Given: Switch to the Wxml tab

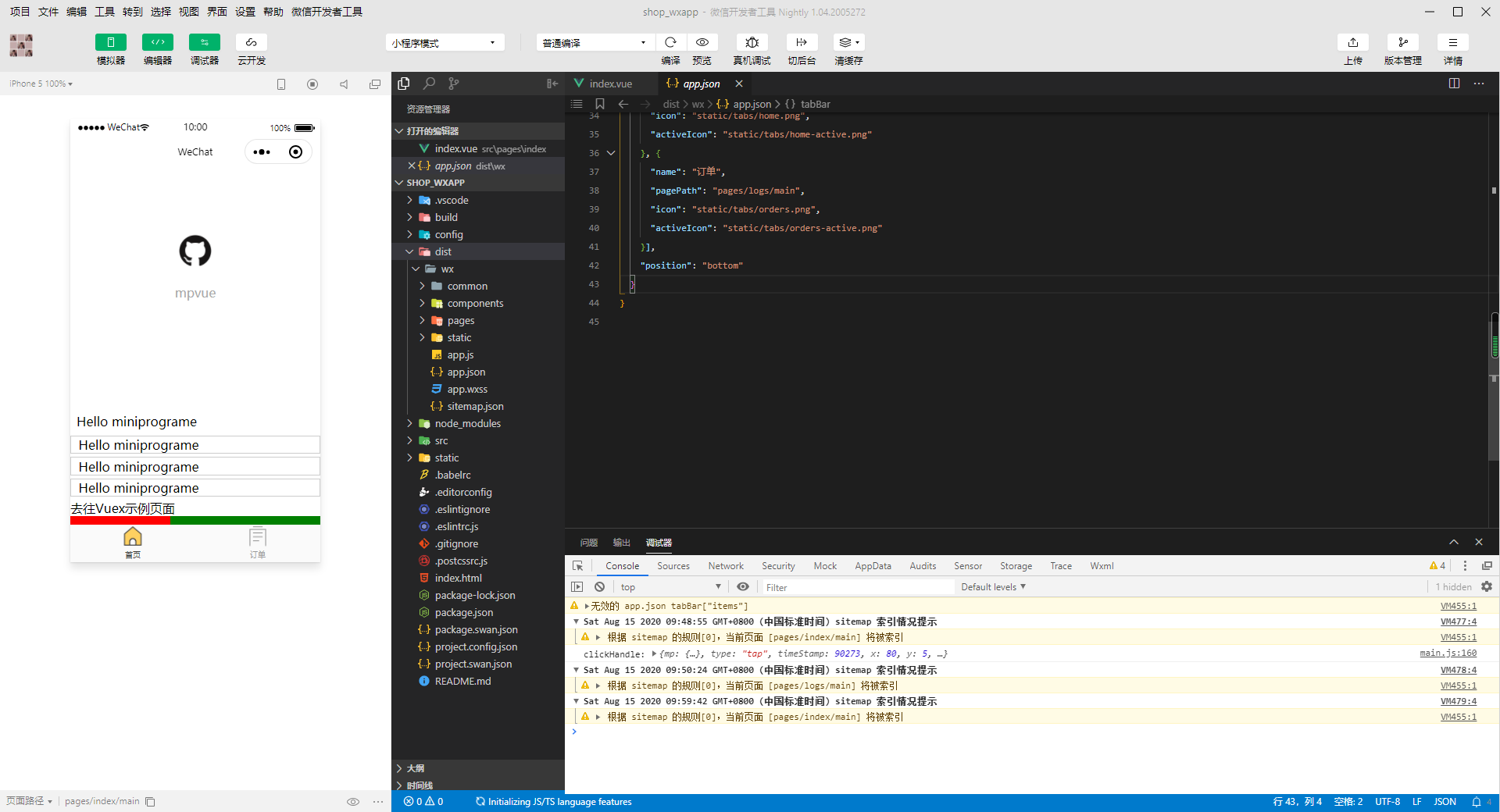Looking at the screenshot, I should [1102, 566].
